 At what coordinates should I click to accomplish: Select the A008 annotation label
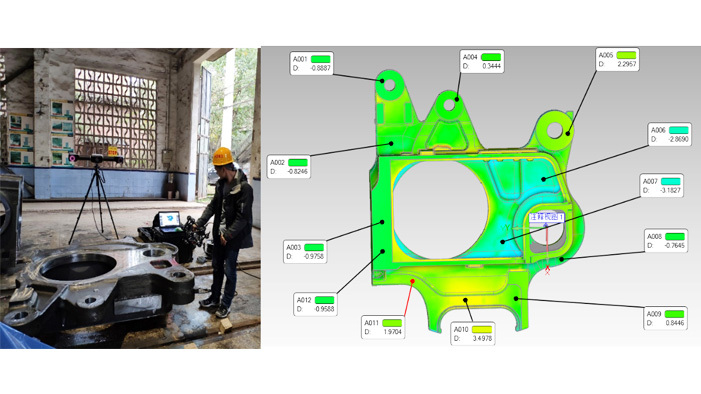pyautogui.click(x=666, y=241)
